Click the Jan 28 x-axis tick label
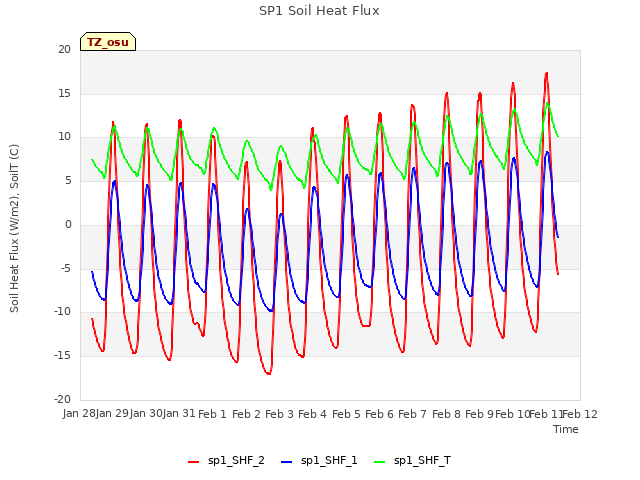 coord(79,414)
